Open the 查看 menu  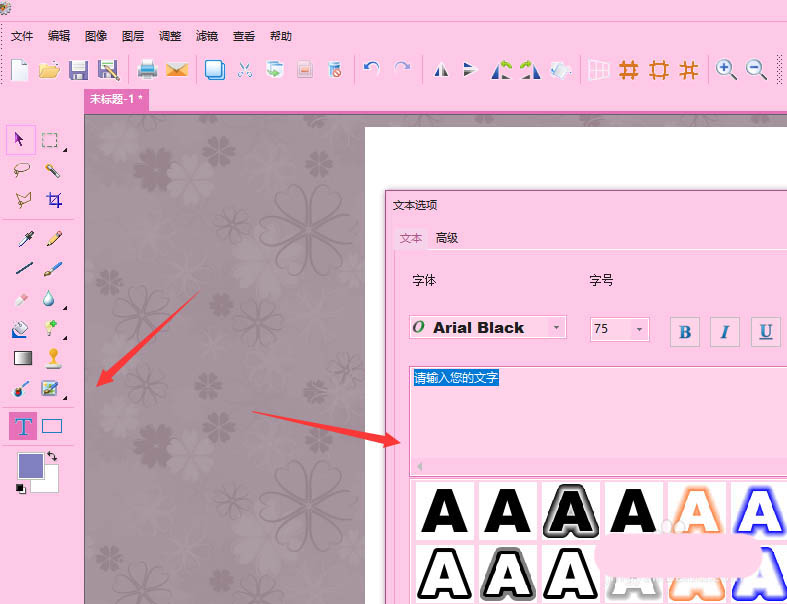244,36
